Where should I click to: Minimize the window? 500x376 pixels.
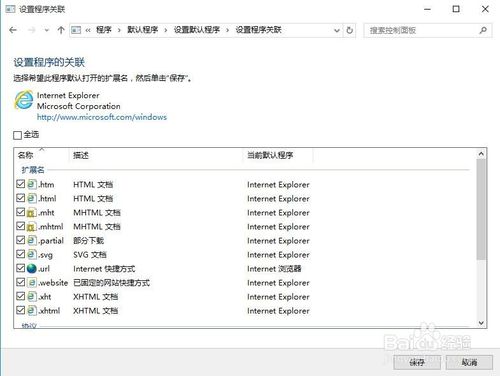(x=427, y=9)
